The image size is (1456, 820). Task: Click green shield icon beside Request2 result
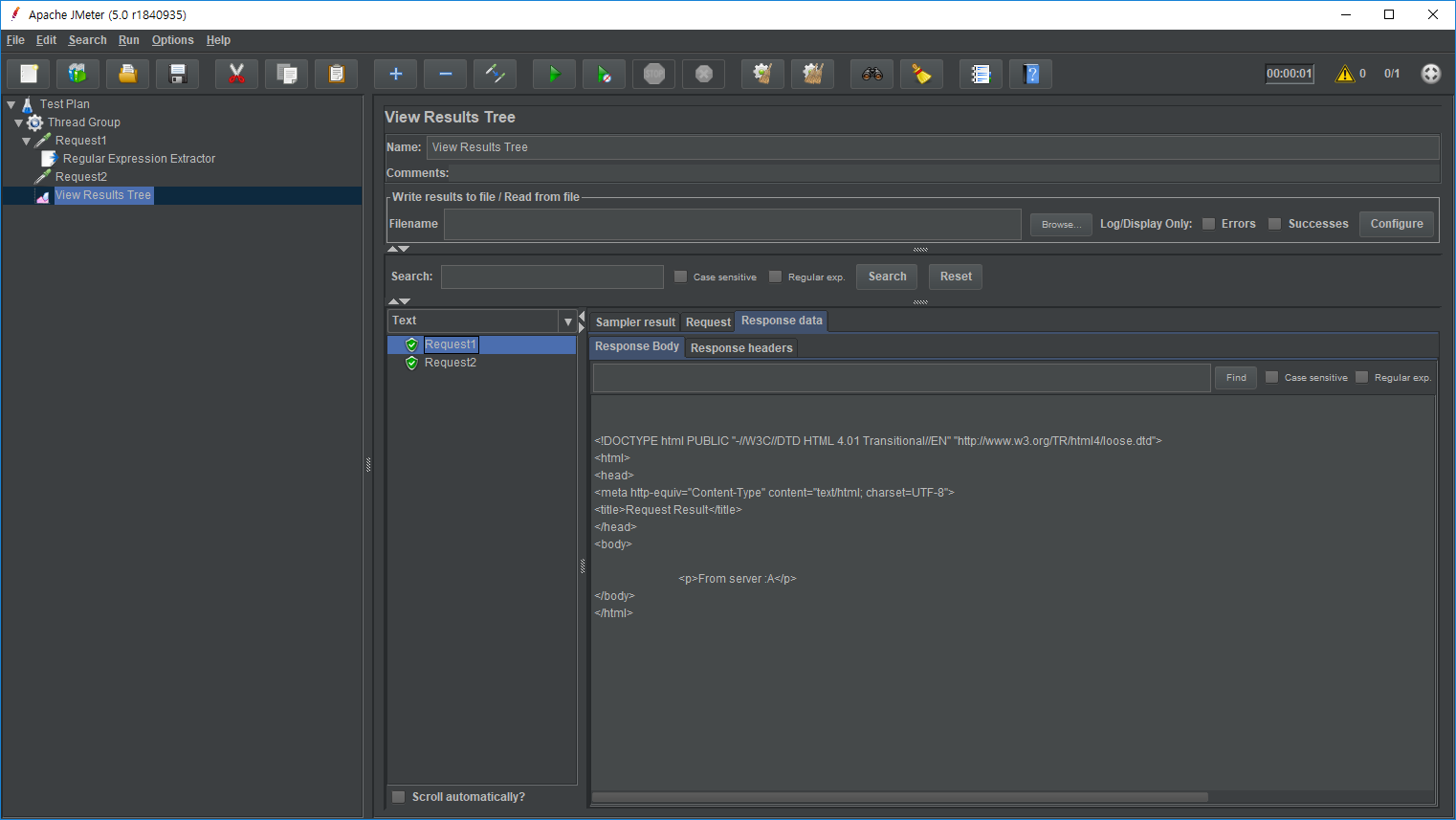click(412, 363)
